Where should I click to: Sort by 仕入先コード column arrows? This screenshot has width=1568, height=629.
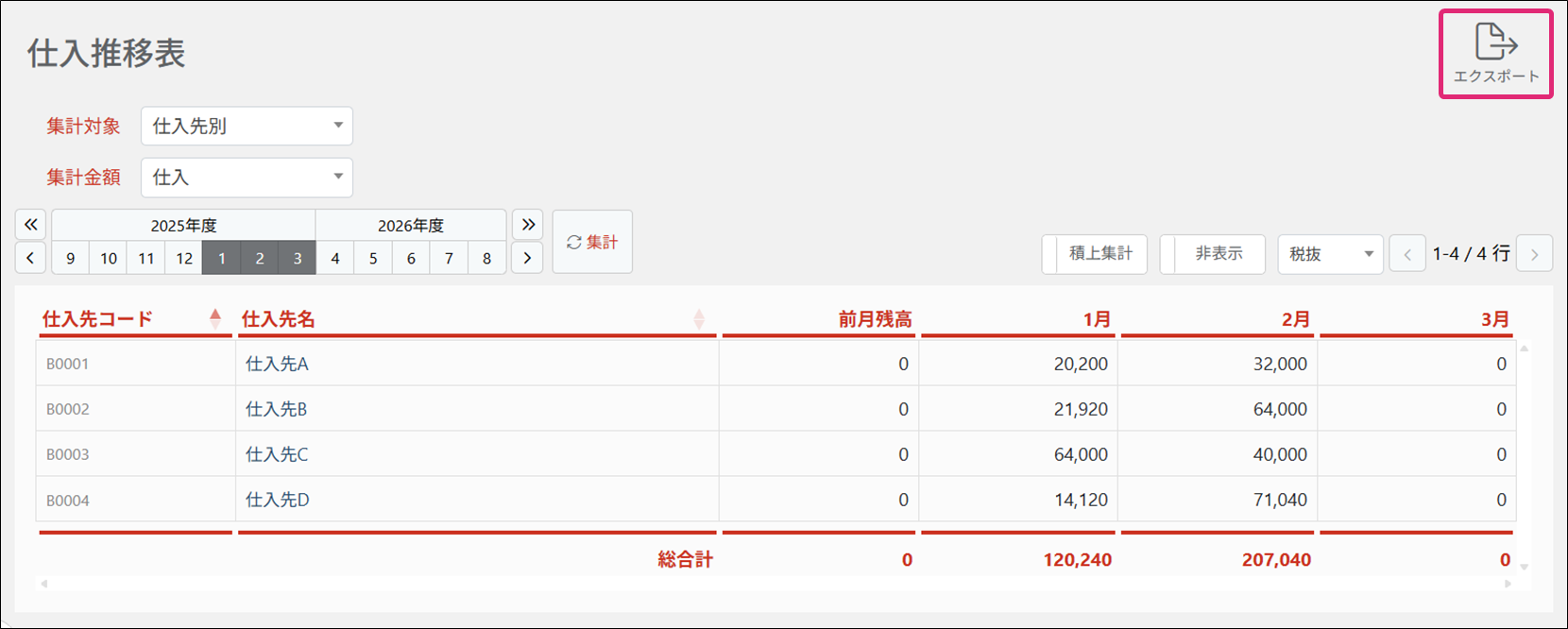215,319
